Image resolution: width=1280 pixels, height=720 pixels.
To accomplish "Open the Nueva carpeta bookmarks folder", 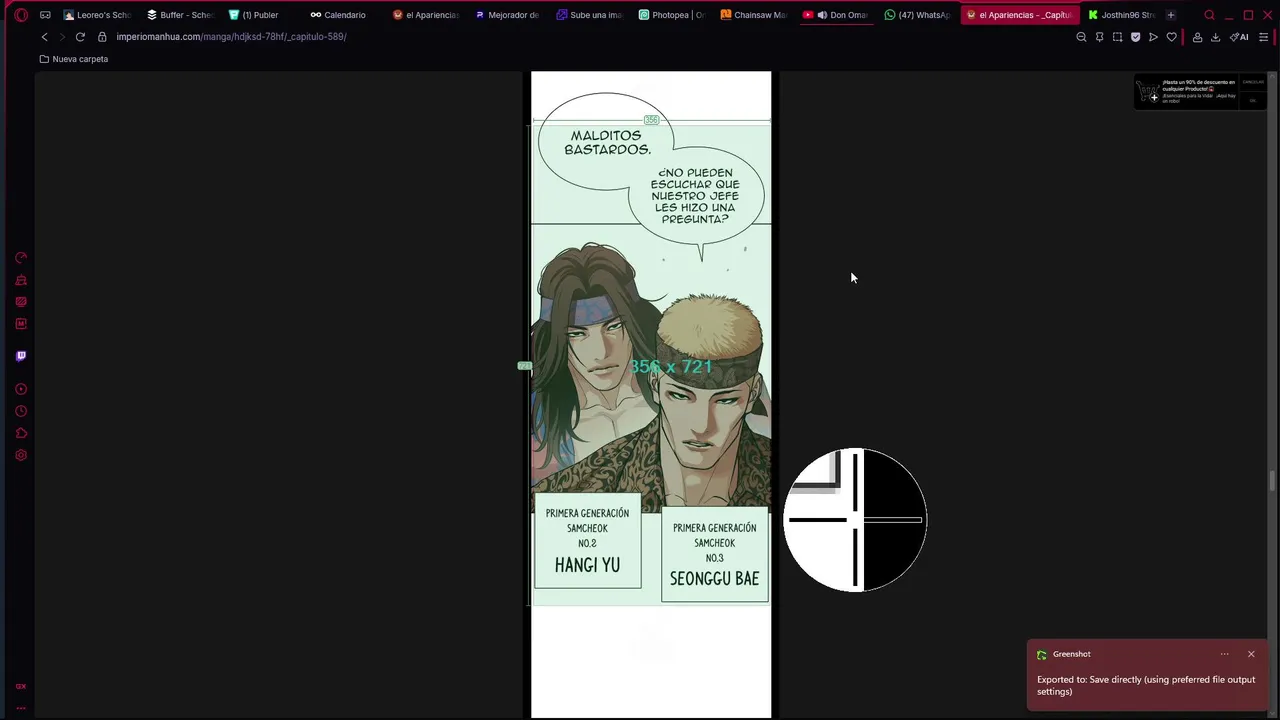I will [x=74, y=59].
